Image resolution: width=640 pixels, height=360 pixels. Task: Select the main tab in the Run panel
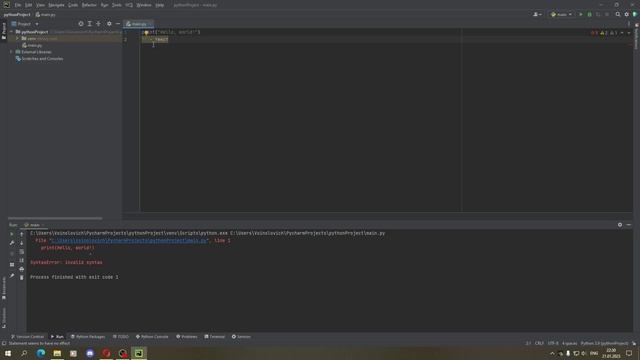34,225
